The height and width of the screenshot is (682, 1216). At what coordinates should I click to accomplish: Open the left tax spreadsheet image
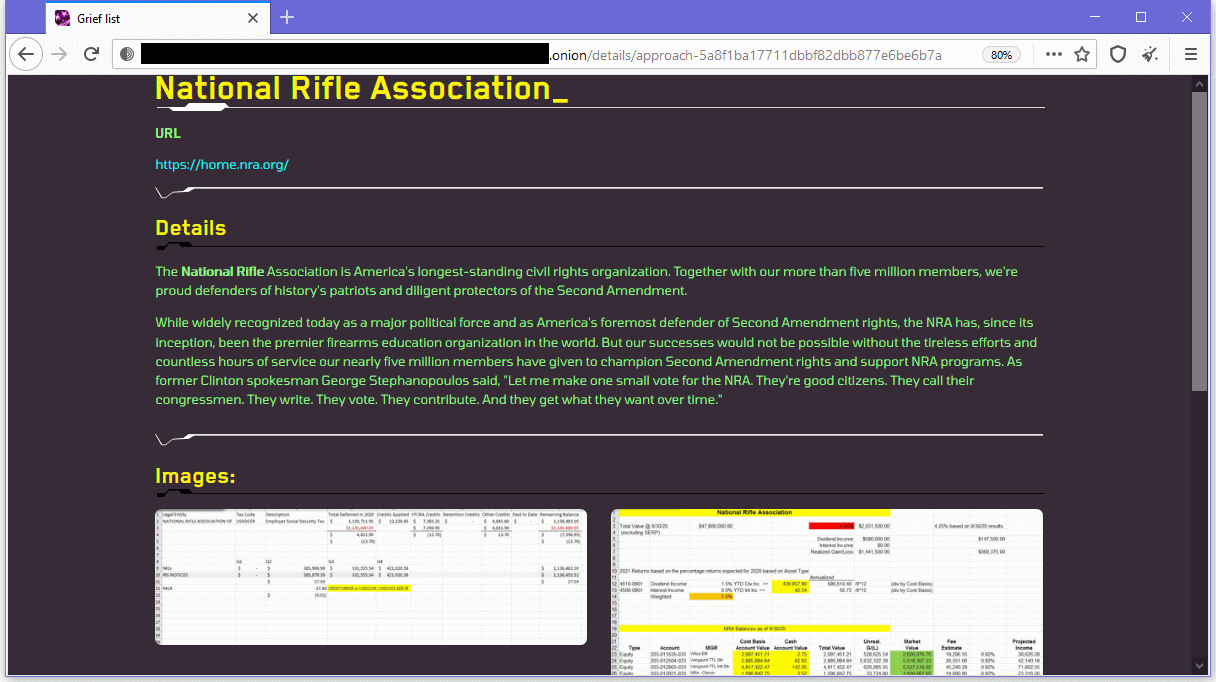pyautogui.click(x=371, y=577)
